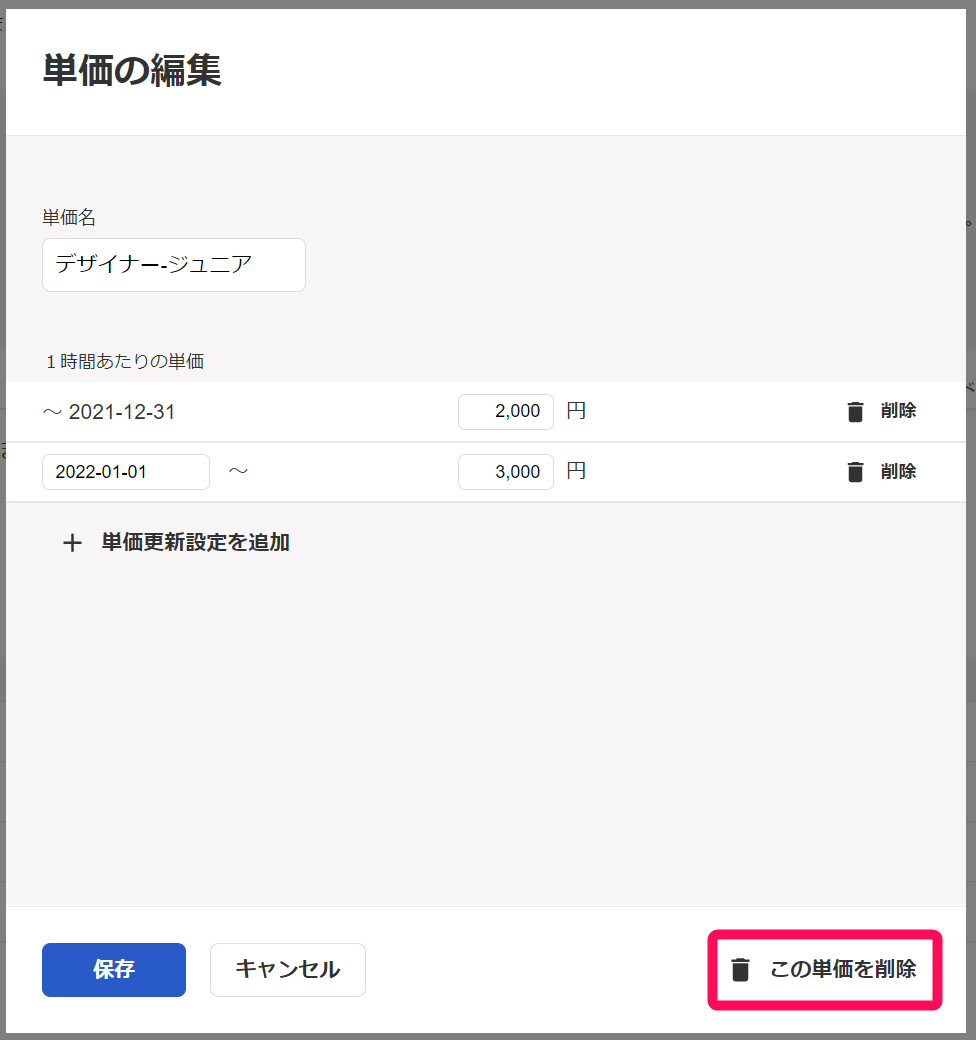Click the 2022-01-01 start date field
The height and width of the screenshot is (1040, 976).
[x=126, y=472]
